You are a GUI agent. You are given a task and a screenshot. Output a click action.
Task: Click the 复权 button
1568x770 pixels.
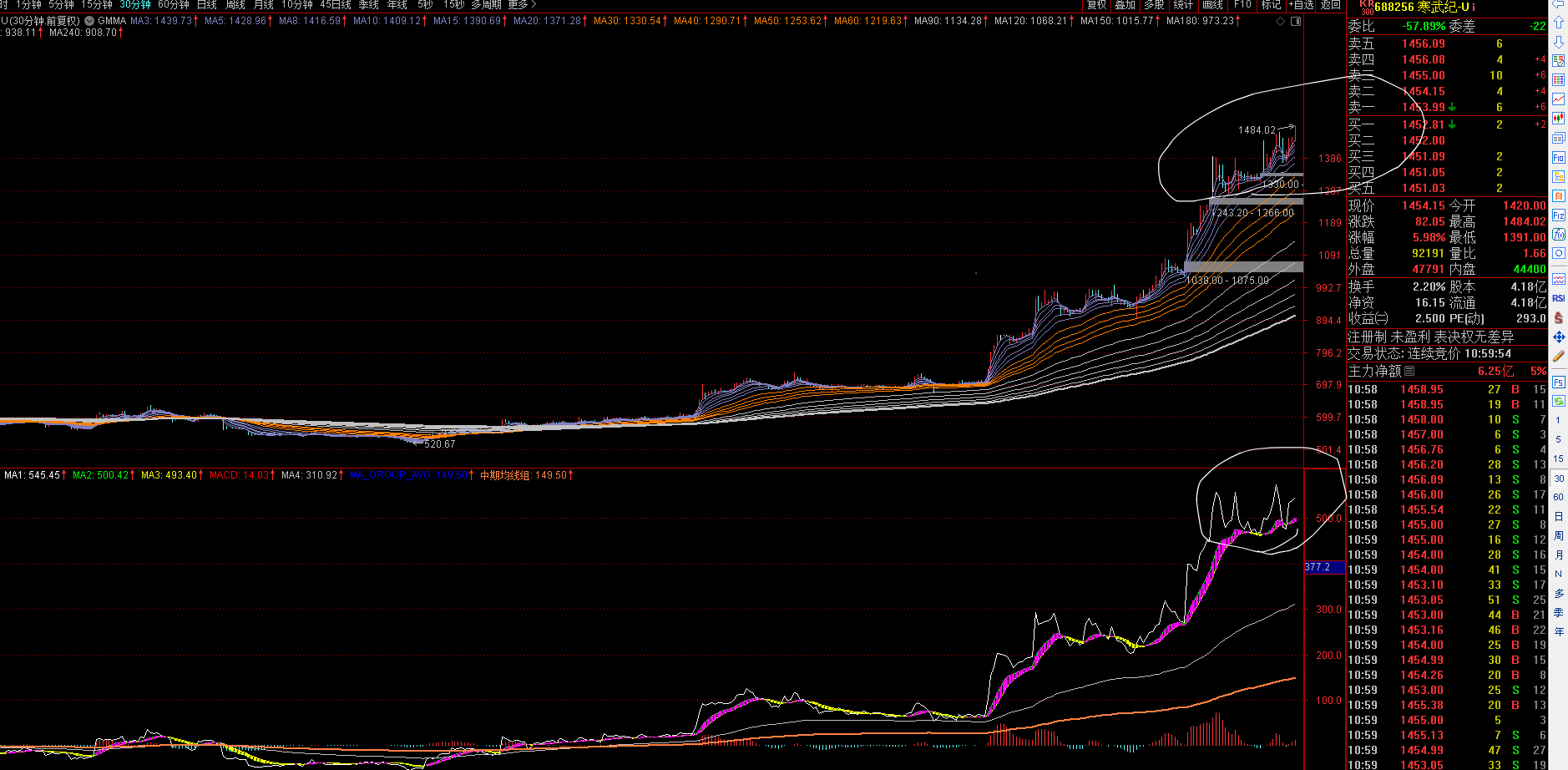coord(1096,5)
